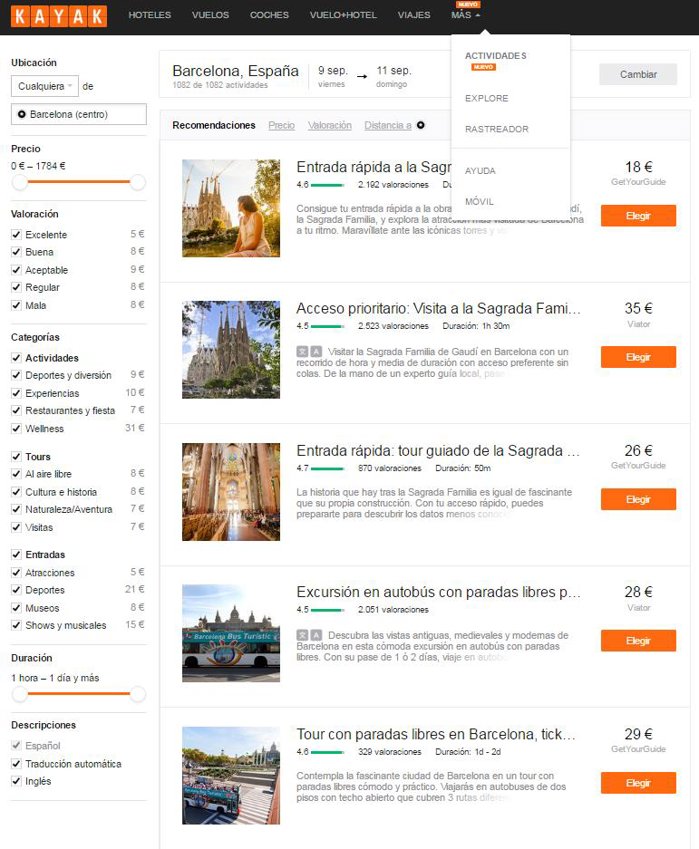Collapse the MÁS menu in the top bar

click(x=466, y=15)
